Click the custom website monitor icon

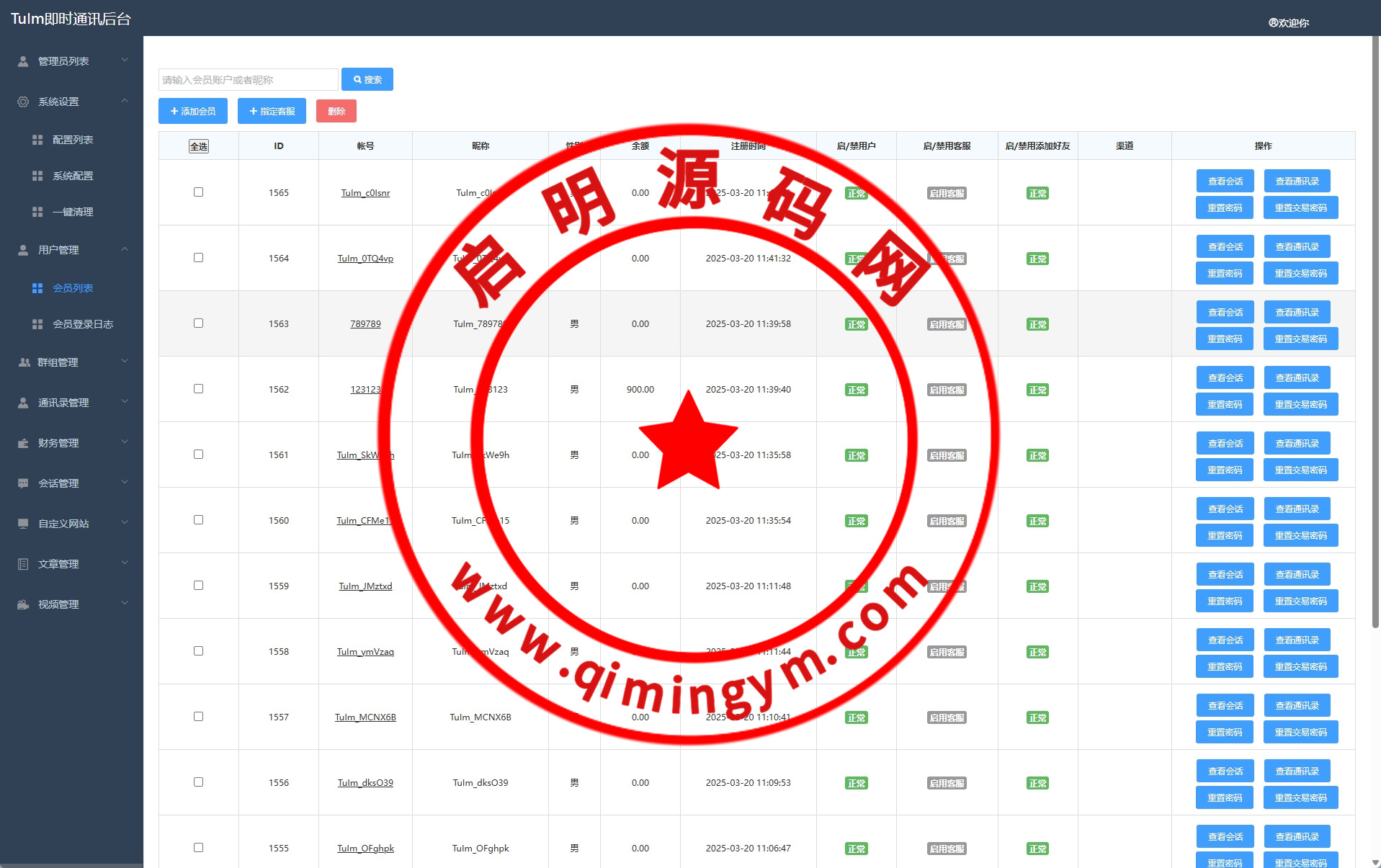[23, 524]
